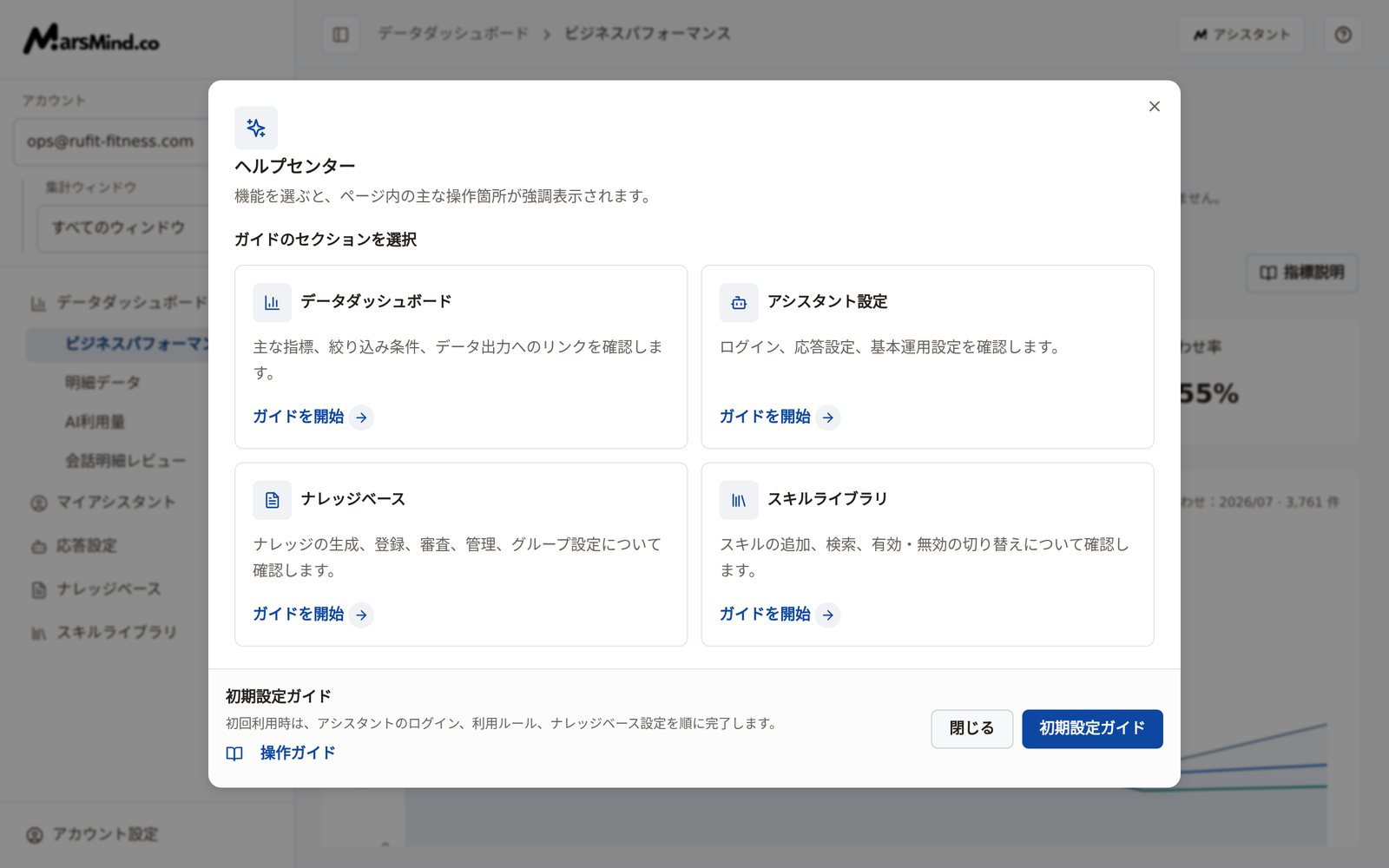The image size is (1389, 868).
Task: Click the blue 初期設定ガイド button
Action: (1092, 729)
